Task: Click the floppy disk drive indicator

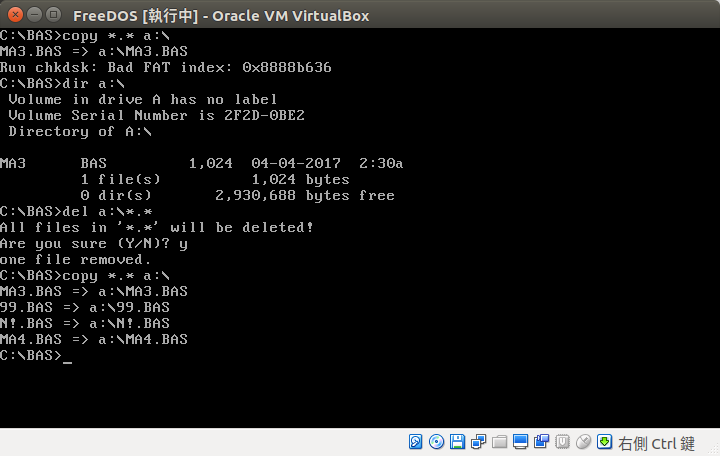Action: 457,442
